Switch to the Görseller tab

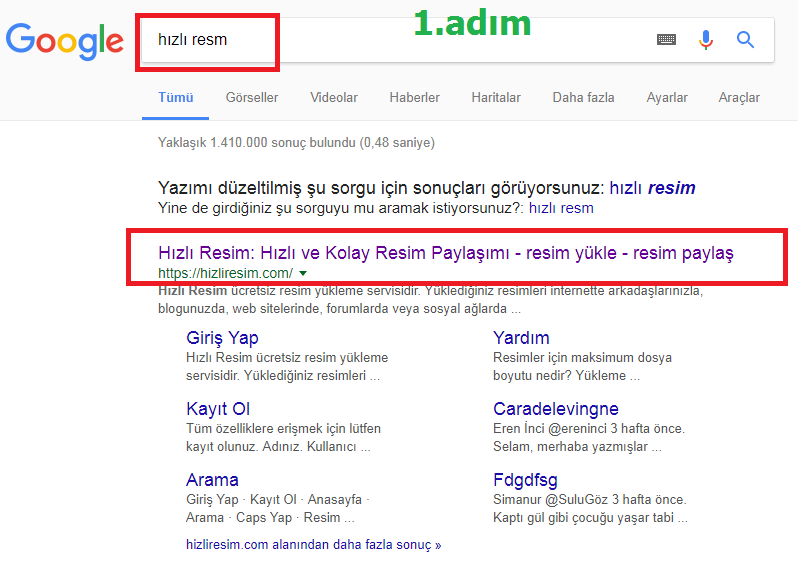point(252,98)
